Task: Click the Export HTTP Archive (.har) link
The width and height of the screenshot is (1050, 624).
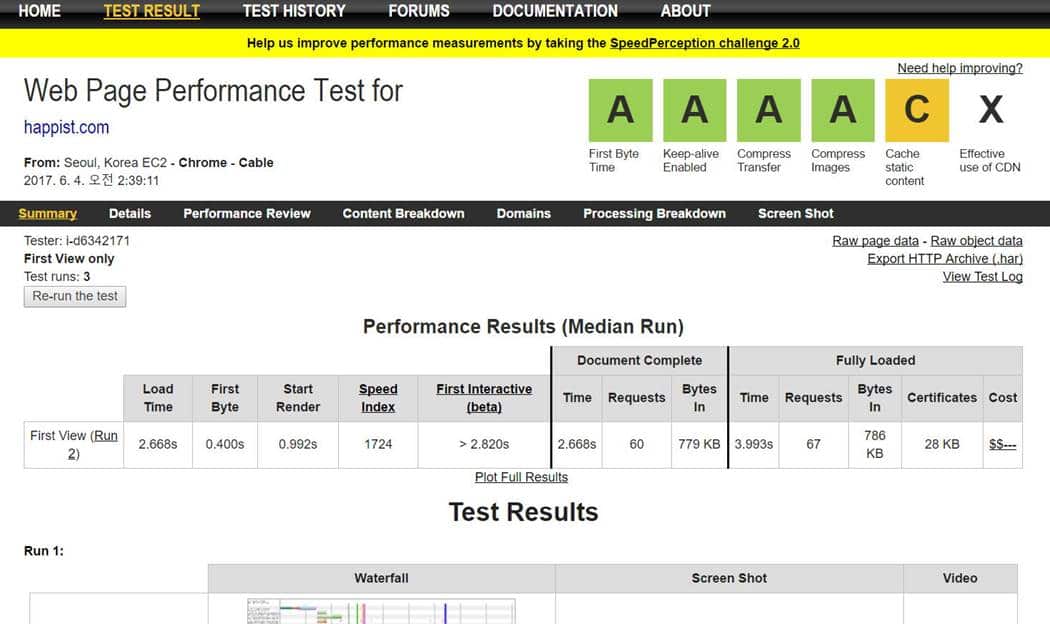Action: pos(945,259)
